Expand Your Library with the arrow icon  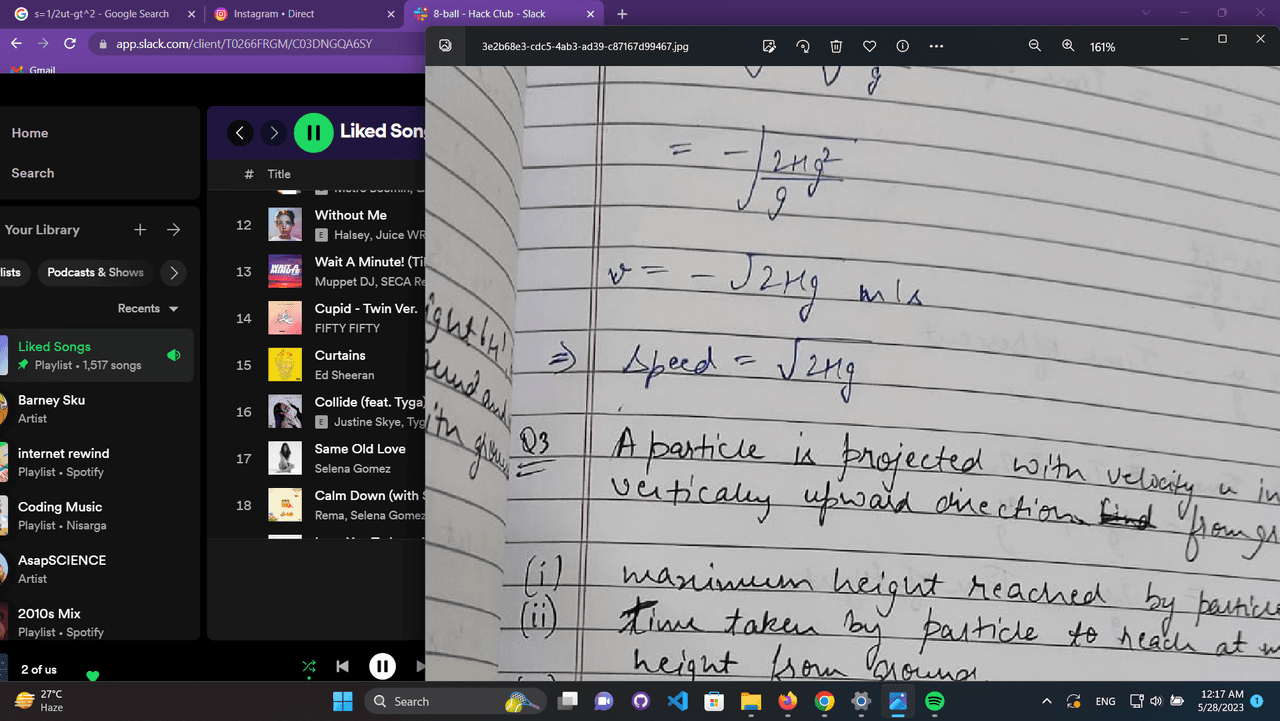[174, 230]
